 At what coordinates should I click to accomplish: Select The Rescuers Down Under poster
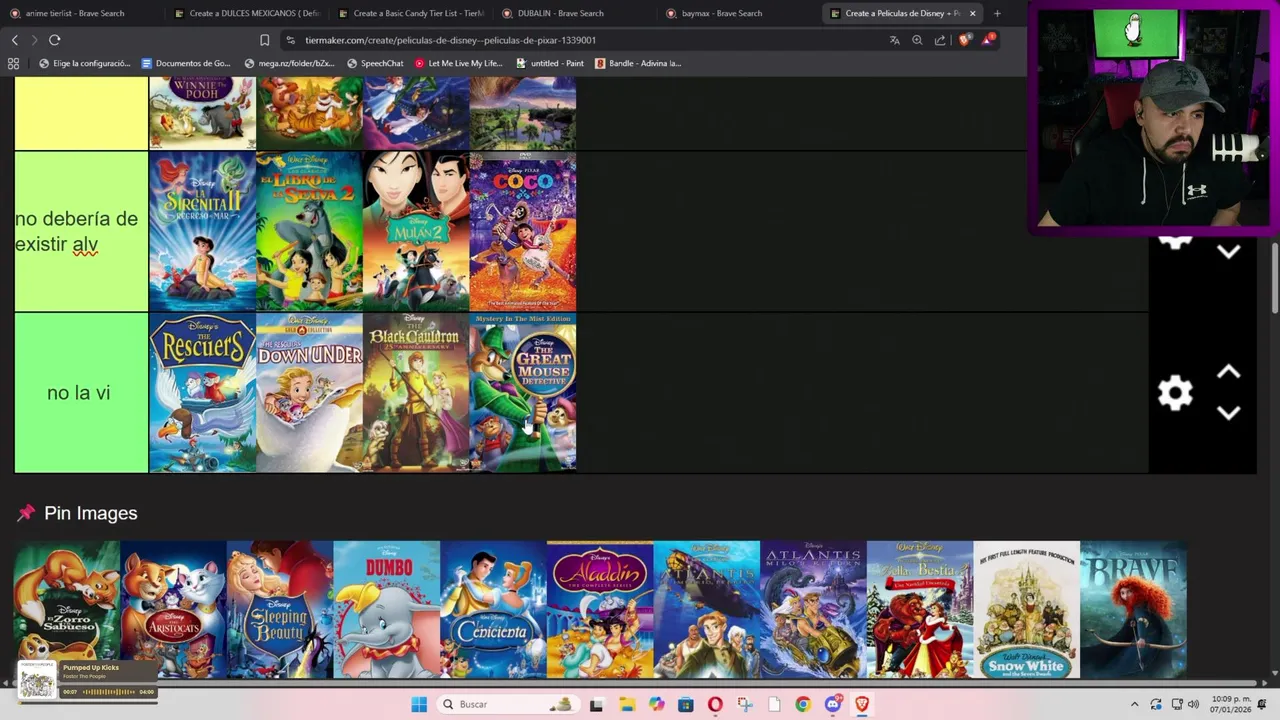coord(310,393)
